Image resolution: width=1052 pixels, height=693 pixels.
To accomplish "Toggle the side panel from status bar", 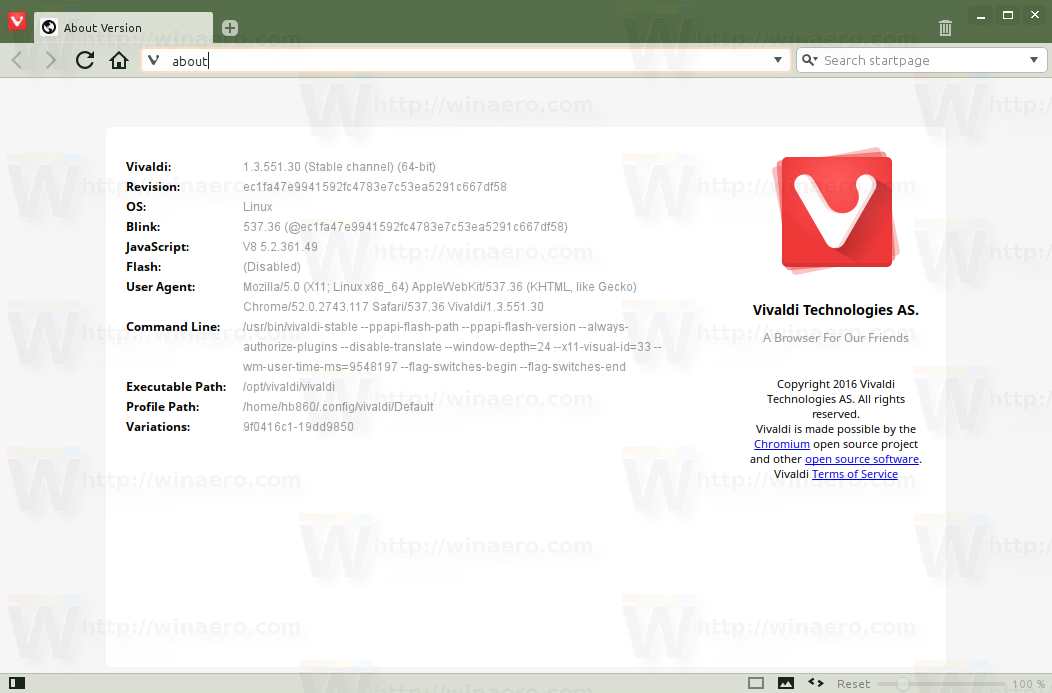I will coord(17,683).
